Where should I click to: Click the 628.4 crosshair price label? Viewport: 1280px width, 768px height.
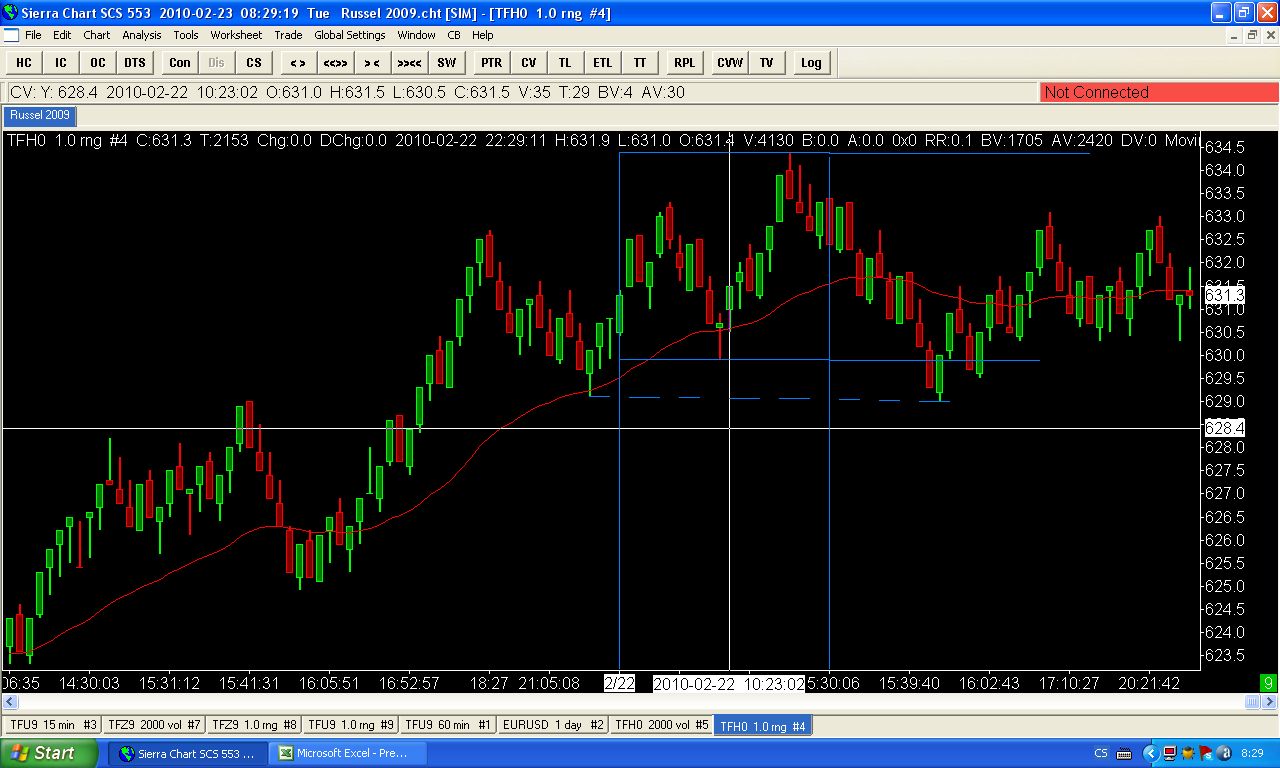click(1224, 428)
